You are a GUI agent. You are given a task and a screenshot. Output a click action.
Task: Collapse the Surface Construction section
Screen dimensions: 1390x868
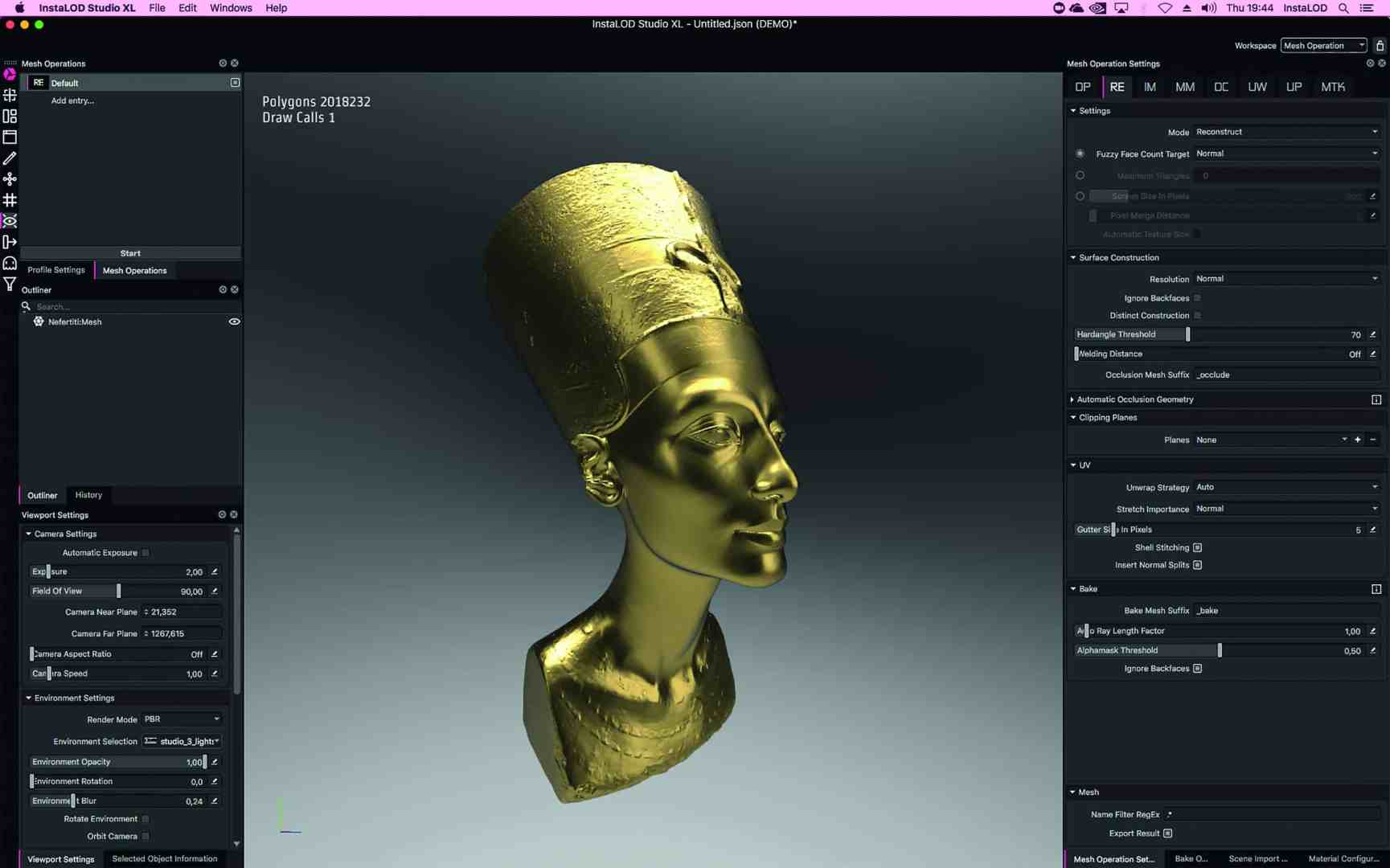tap(1074, 257)
